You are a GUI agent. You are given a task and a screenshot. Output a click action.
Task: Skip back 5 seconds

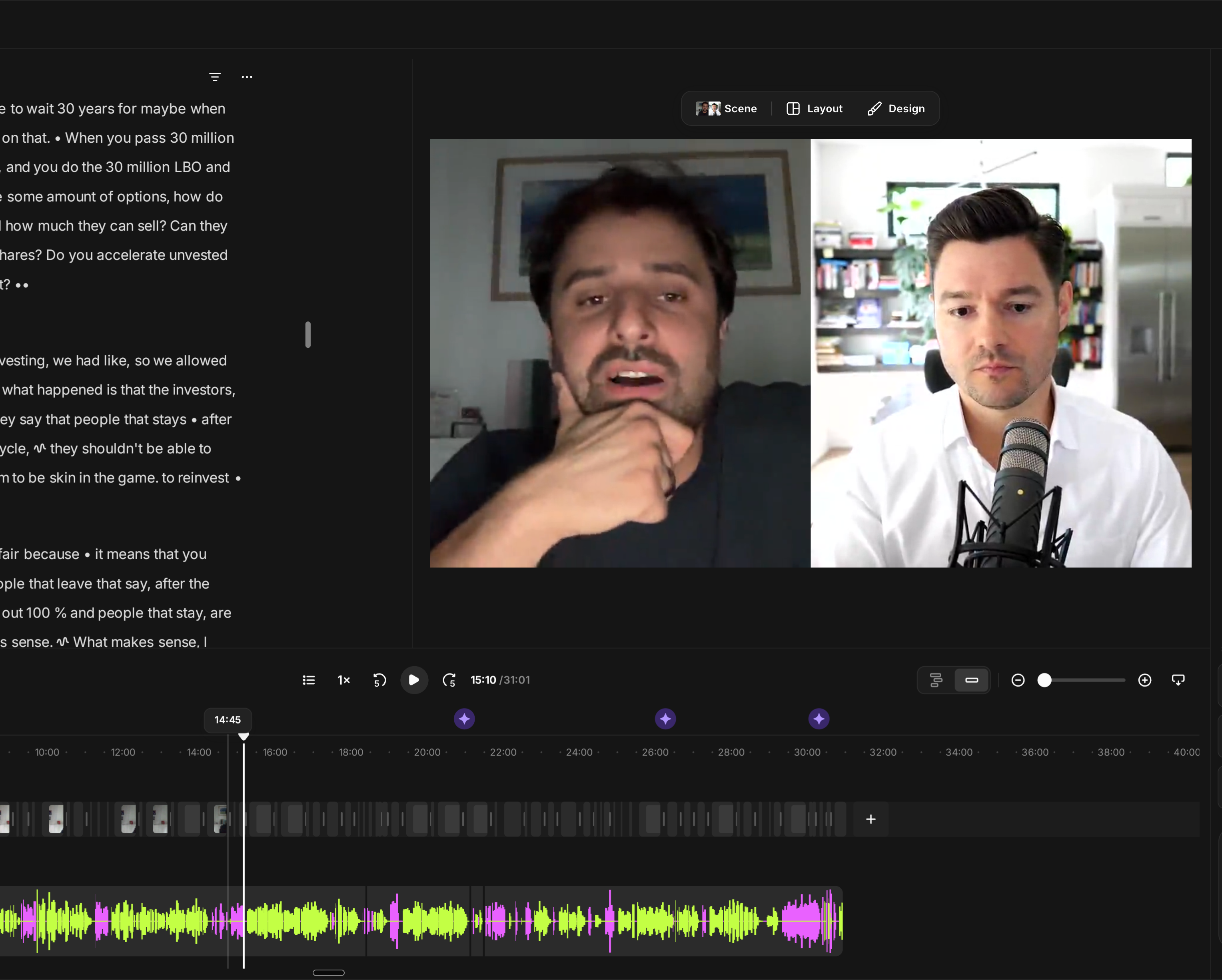379,680
